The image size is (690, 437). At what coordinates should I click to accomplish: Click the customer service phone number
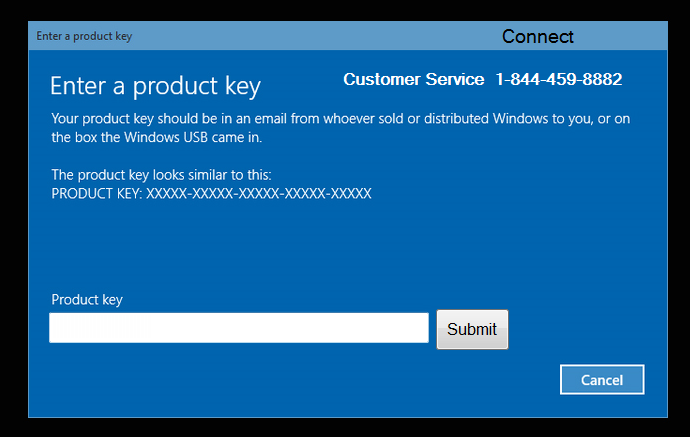(559, 79)
